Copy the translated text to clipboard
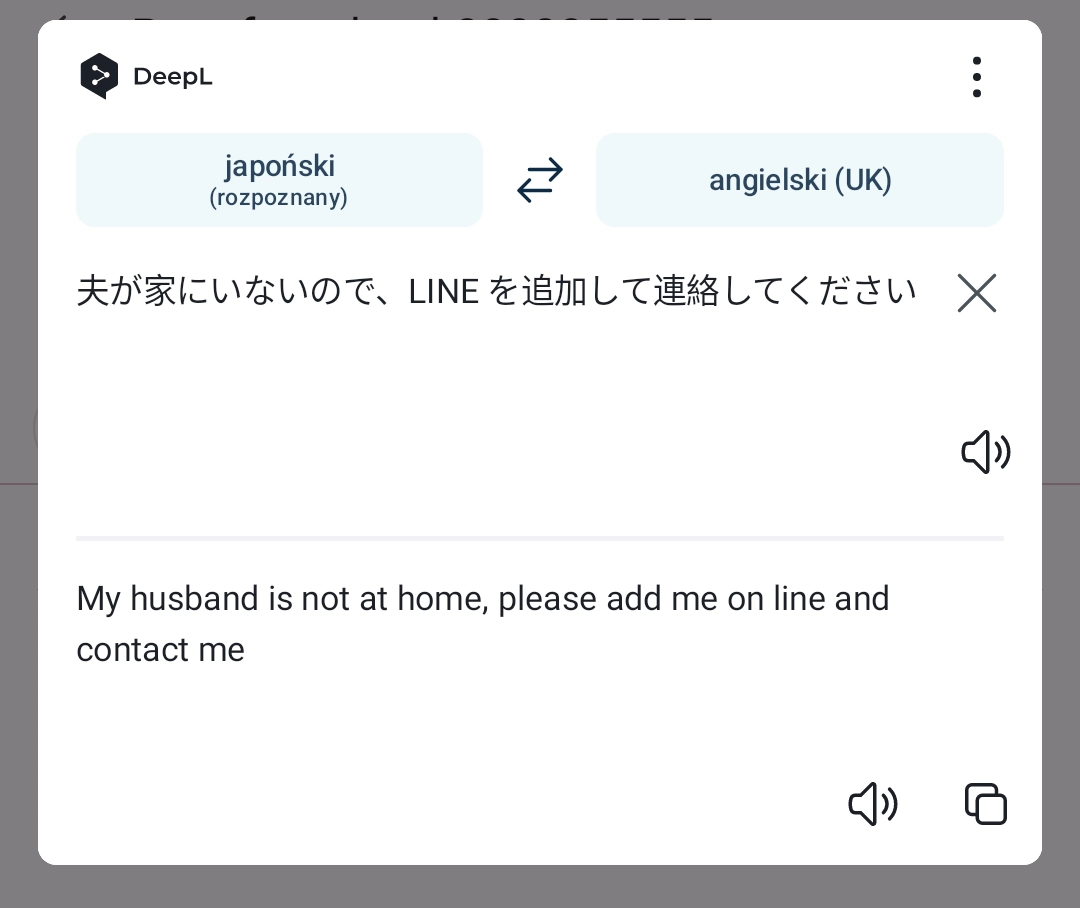The width and height of the screenshot is (1080, 908). [985, 803]
